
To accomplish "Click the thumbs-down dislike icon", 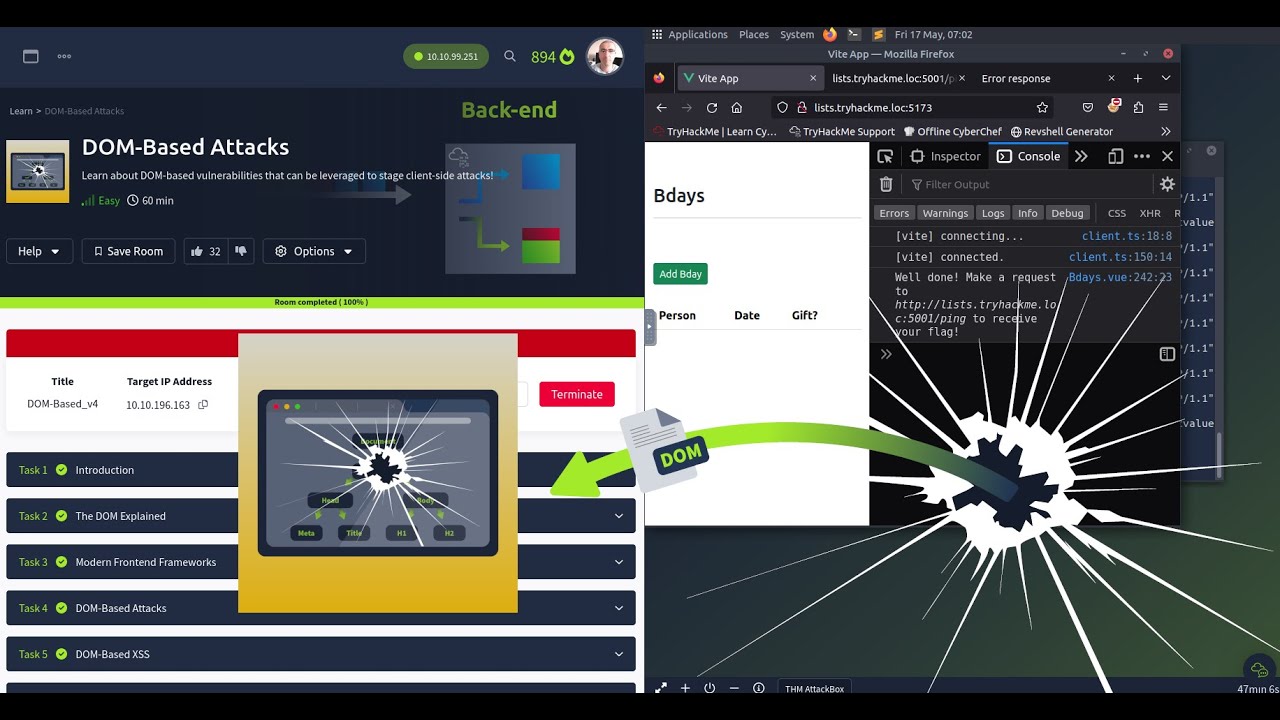I will [x=240, y=251].
